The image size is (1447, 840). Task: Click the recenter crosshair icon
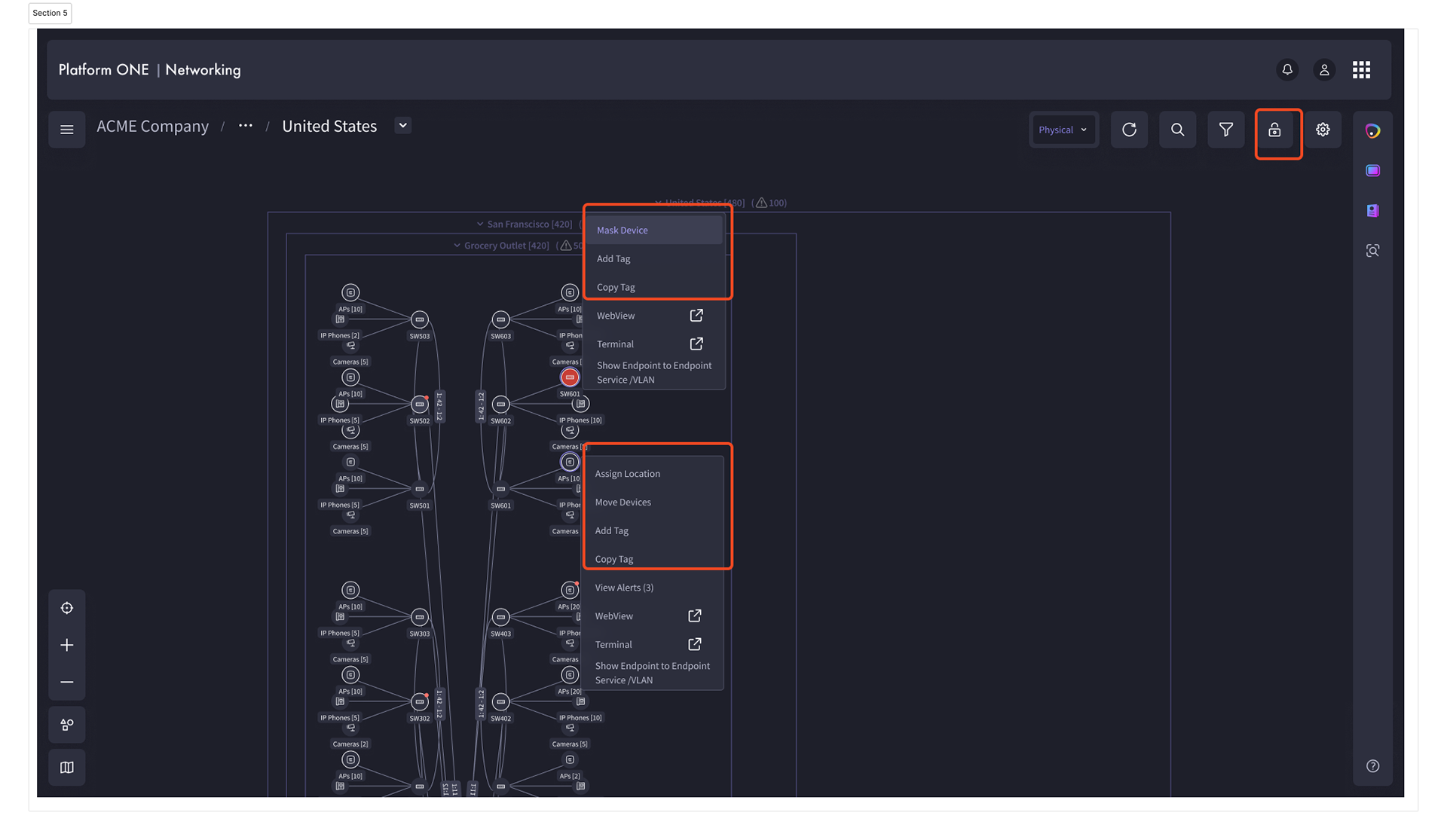coord(67,608)
